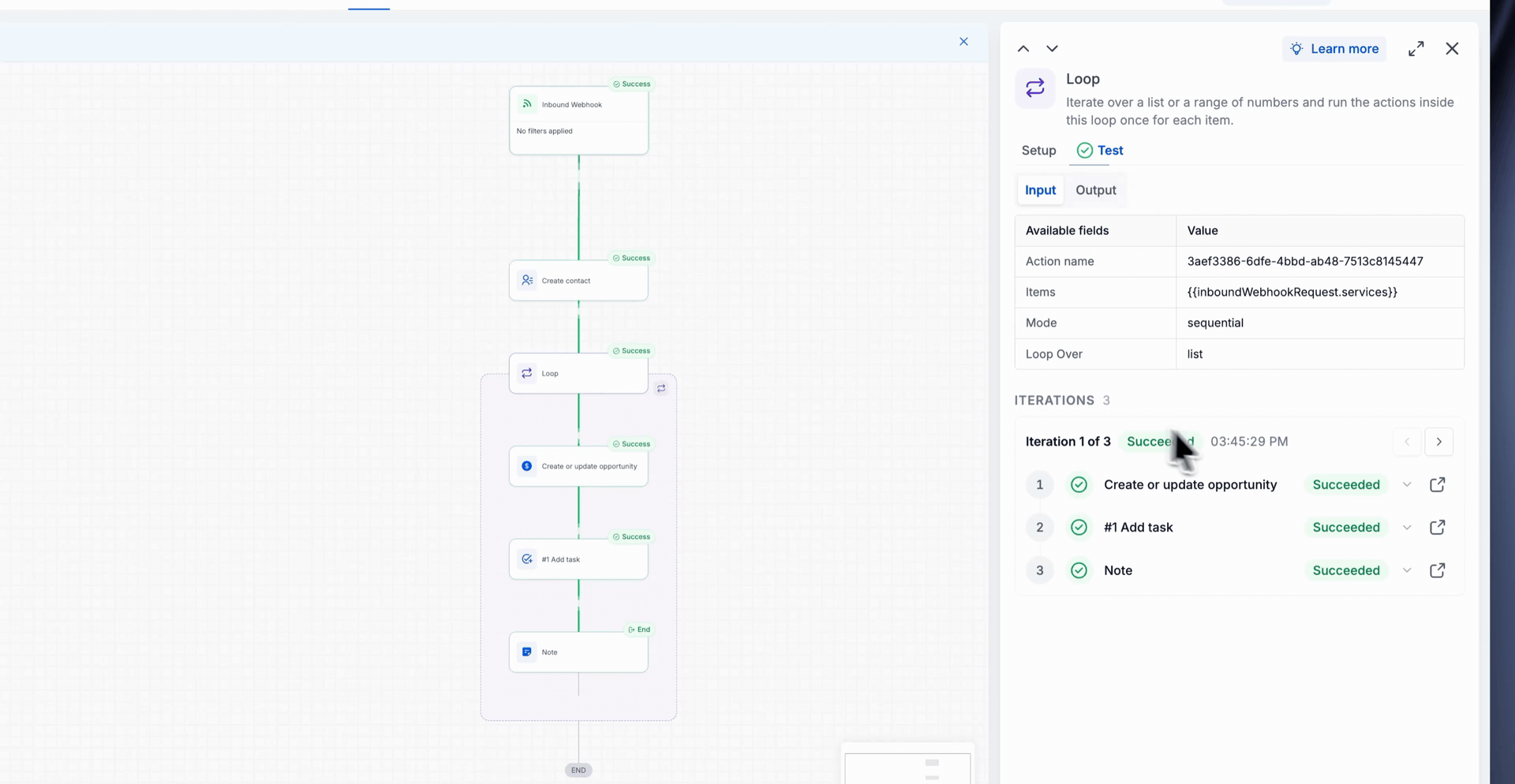
Task: Open Note result in external view
Action: click(1437, 570)
